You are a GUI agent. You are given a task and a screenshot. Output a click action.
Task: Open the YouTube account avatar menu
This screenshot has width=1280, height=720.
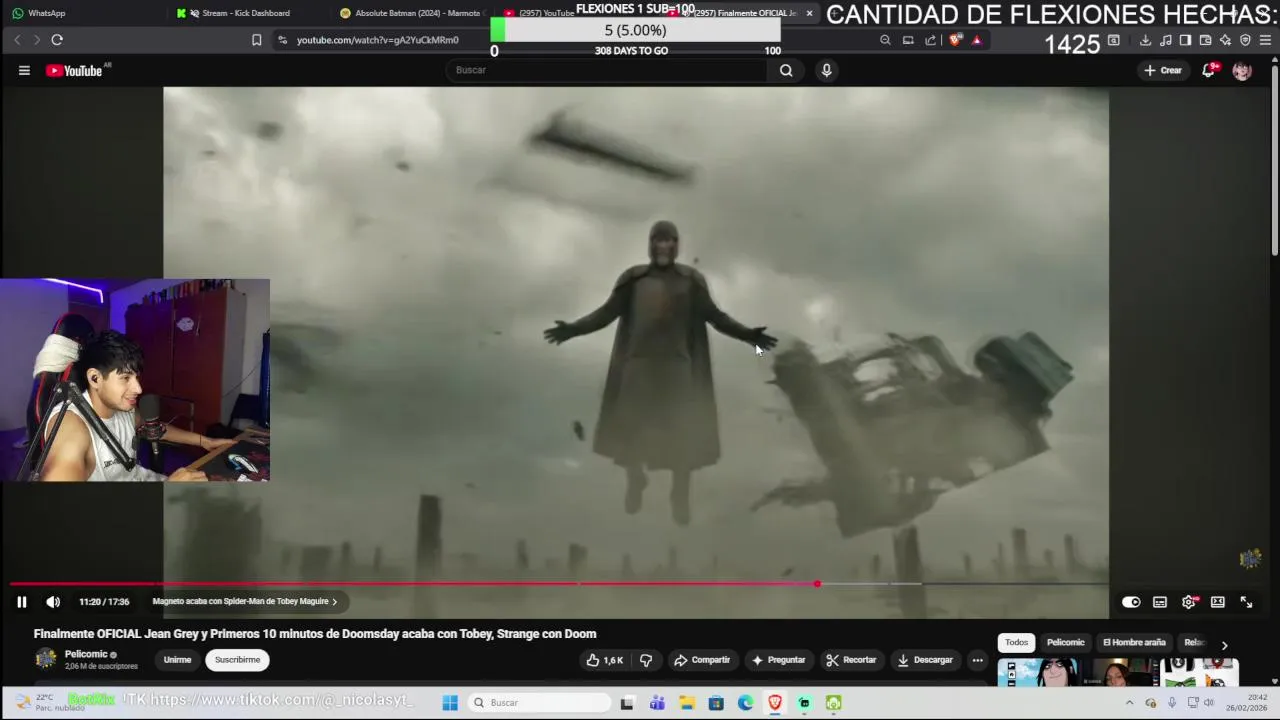point(1242,70)
